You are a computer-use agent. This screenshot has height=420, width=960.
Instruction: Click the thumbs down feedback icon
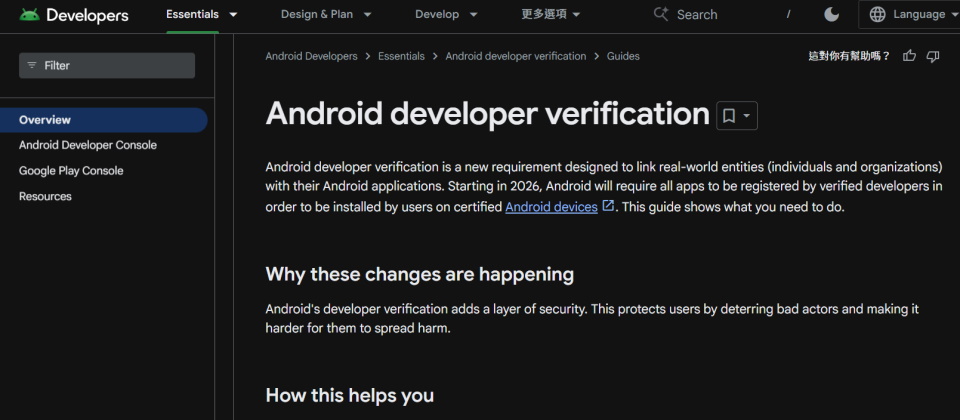(933, 56)
